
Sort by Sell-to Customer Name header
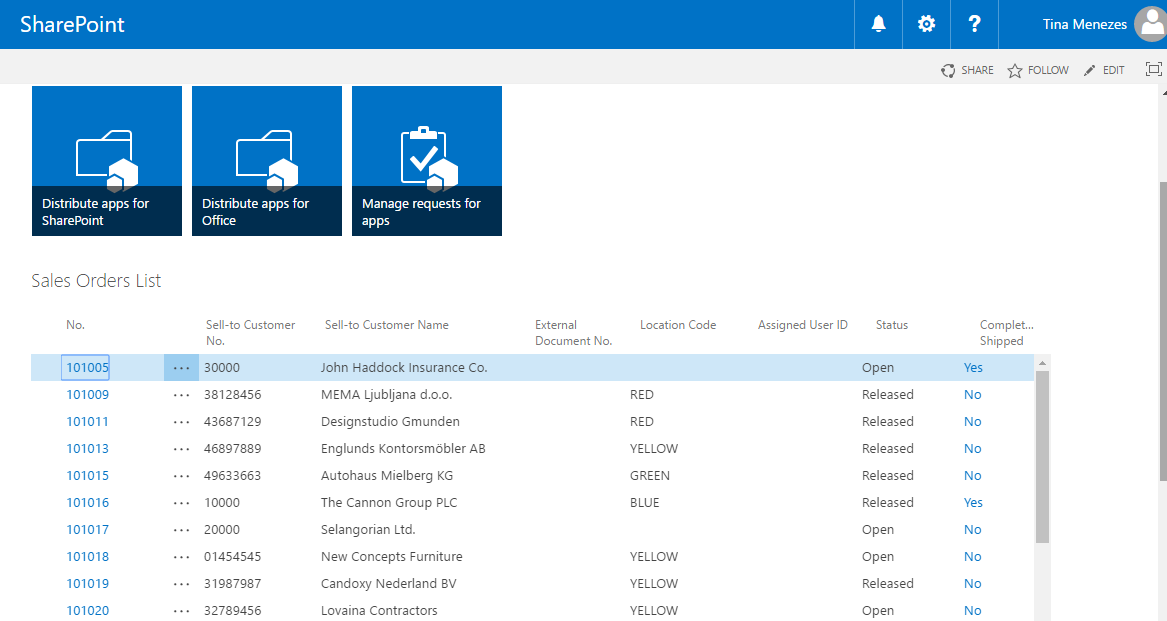tap(386, 325)
